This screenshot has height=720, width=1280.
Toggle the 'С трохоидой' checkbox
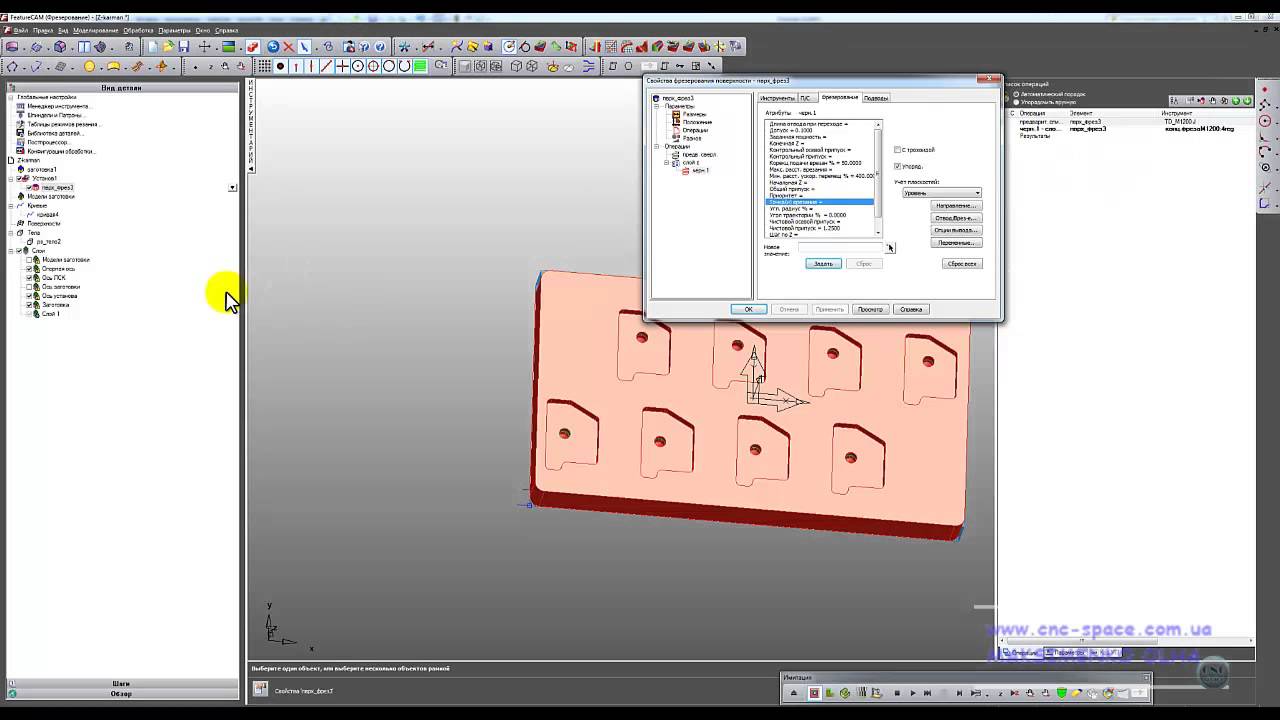(897, 149)
